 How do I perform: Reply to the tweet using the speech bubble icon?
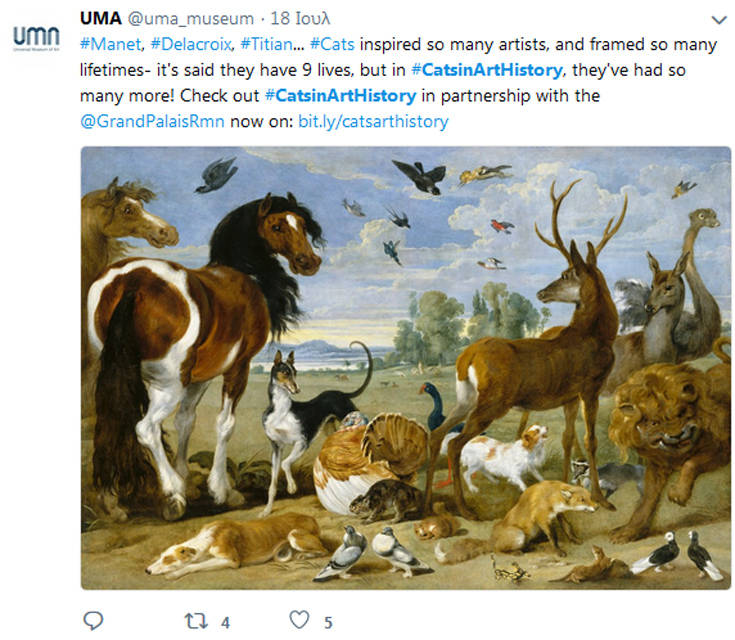tap(93, 621)
